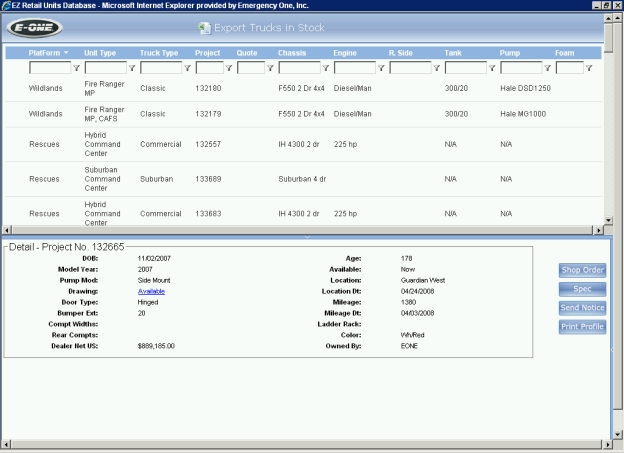Click the Project filter funnel icon
The height and width of the screenshot is (453, 624).
click(x=229, y=68)
